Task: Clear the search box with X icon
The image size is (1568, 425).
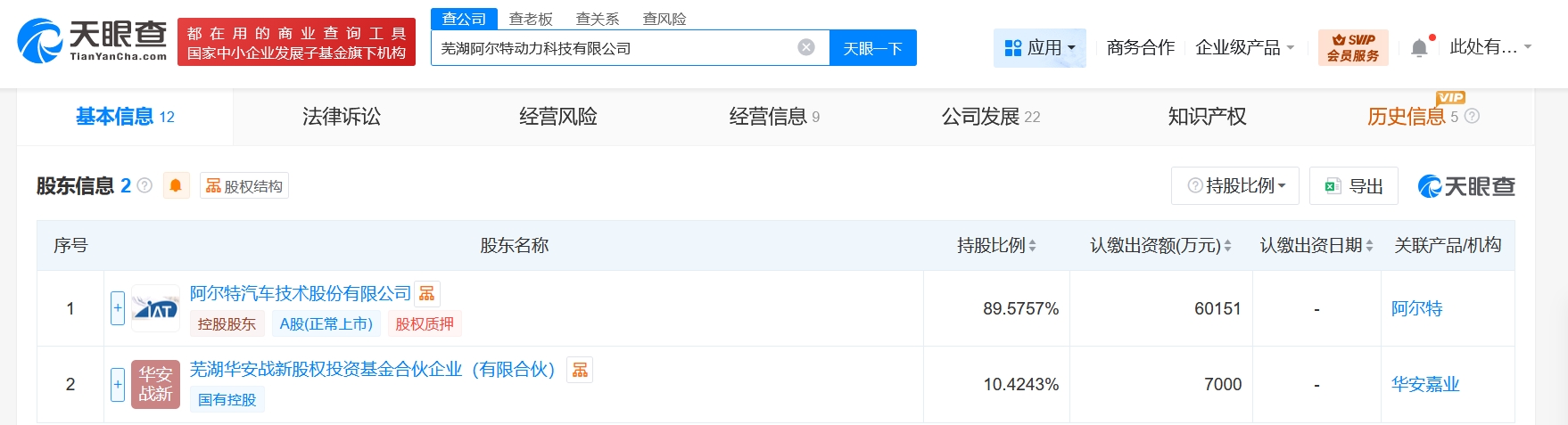Action: tap(806, 47)
